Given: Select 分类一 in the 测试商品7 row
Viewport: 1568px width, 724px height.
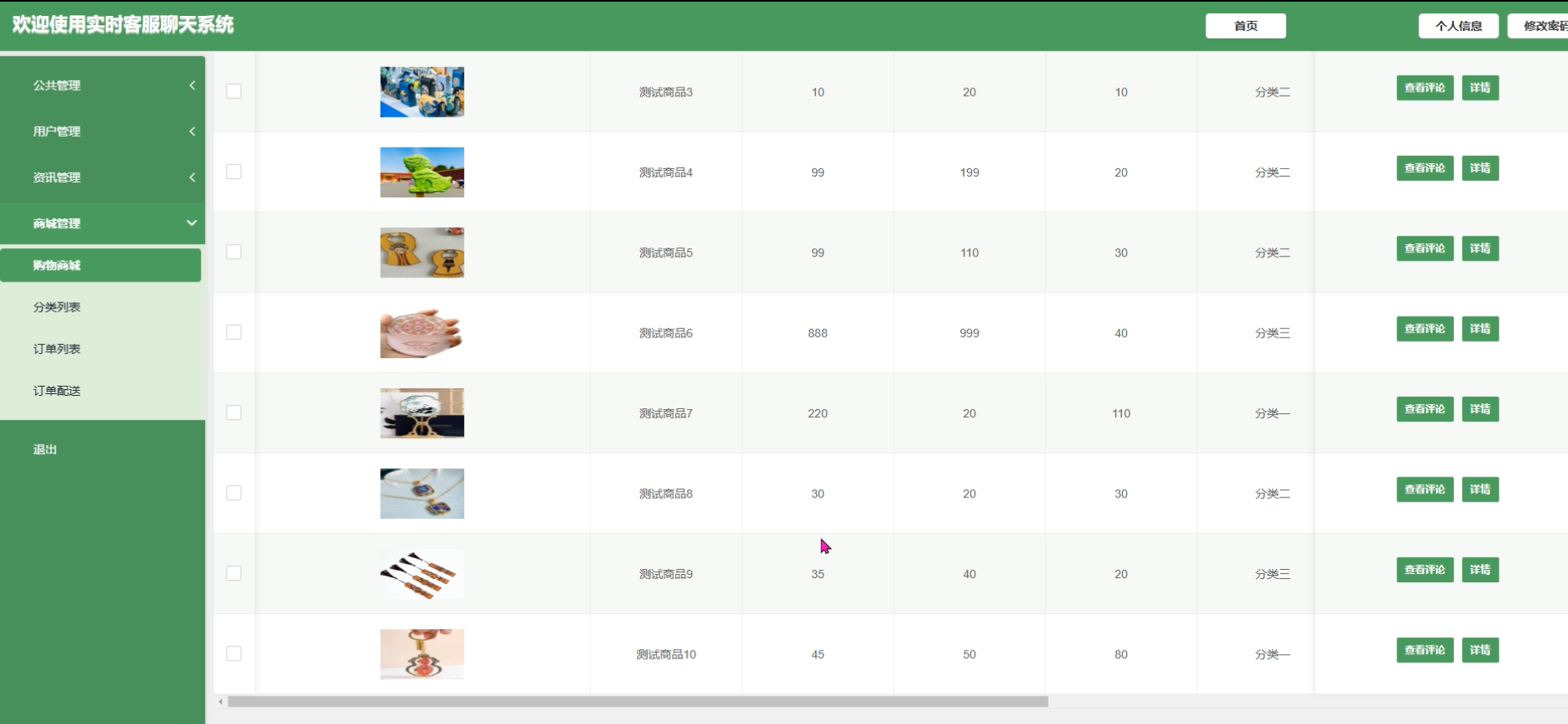Looking at the screenshot, I should (x=1272, y=413).
